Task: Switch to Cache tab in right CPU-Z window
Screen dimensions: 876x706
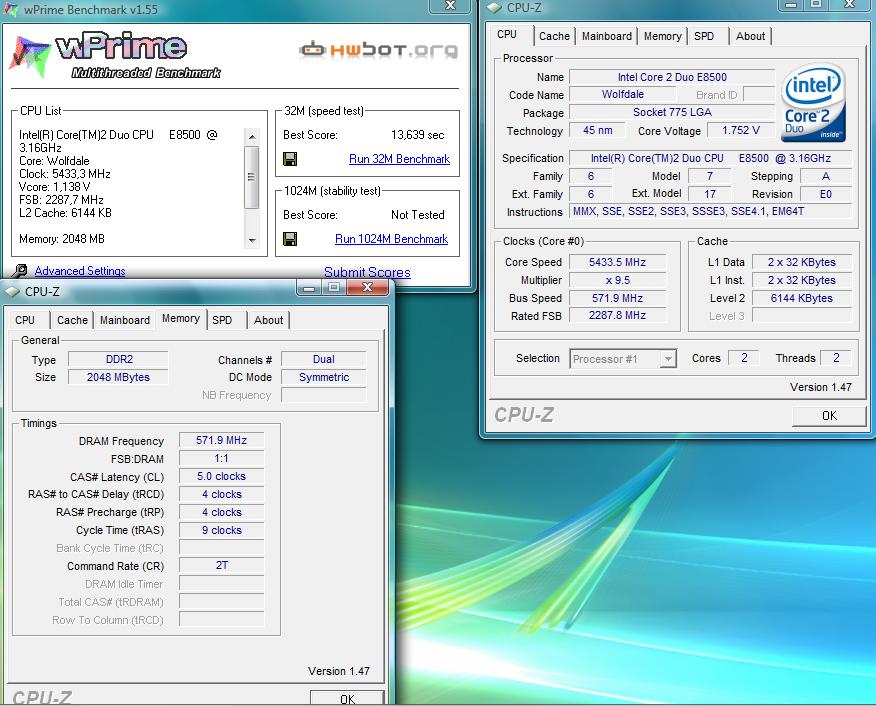Action: [554, 36]
